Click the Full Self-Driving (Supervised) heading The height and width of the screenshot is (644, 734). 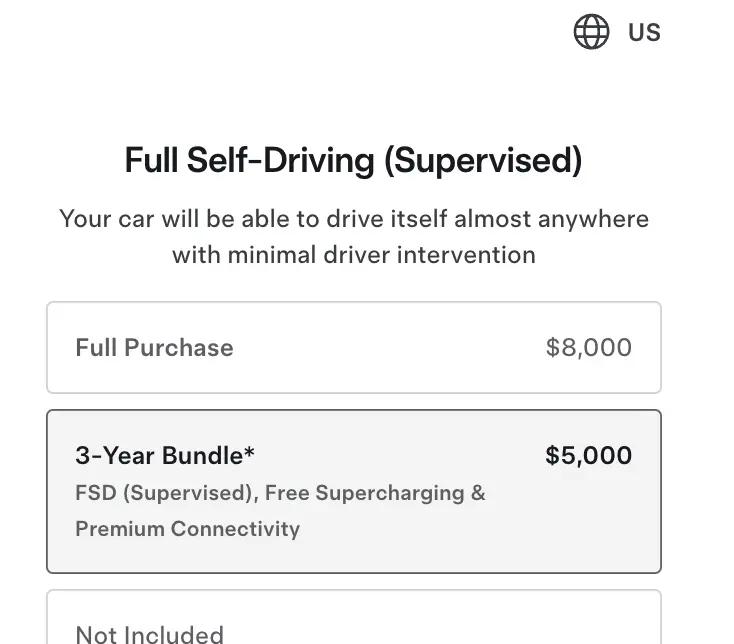354,160
